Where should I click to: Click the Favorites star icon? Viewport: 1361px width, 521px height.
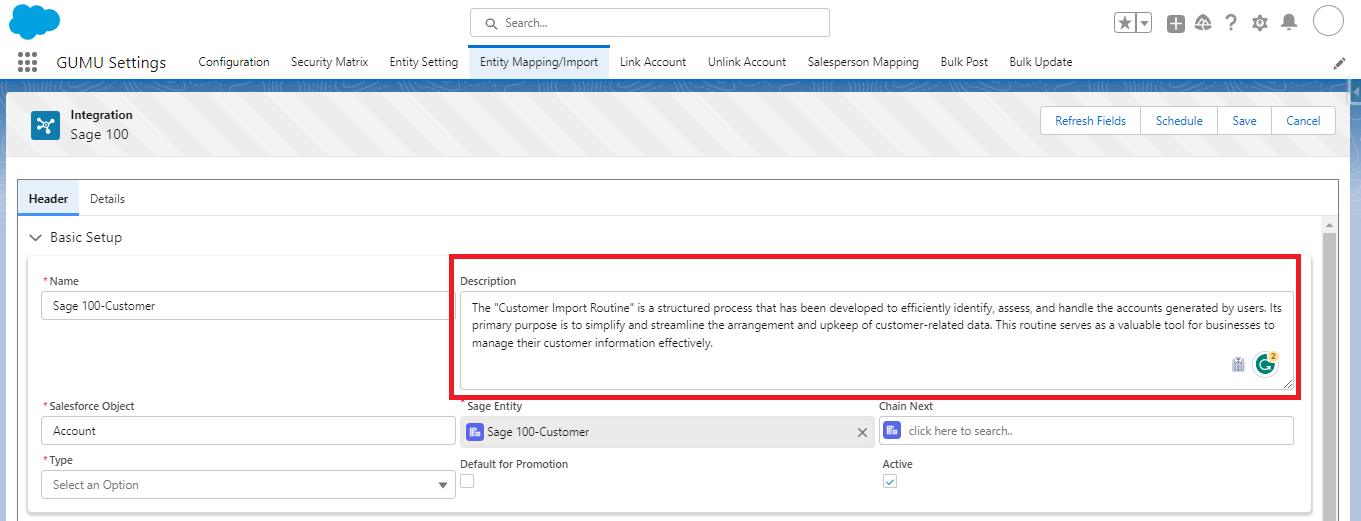point(1125,23)
